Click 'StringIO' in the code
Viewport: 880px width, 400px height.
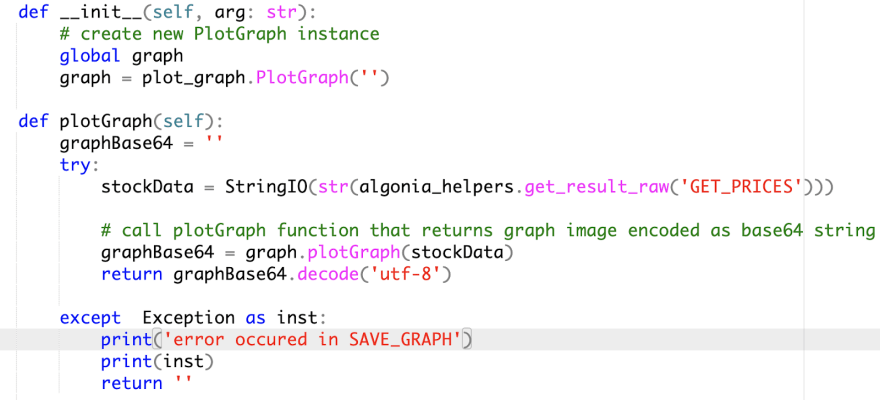(x=267, y=186)
